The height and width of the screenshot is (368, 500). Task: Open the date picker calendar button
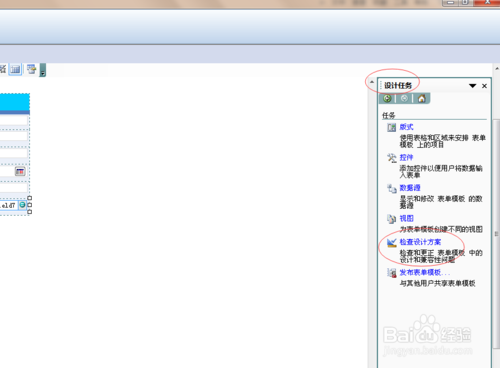tap(20, 171)
